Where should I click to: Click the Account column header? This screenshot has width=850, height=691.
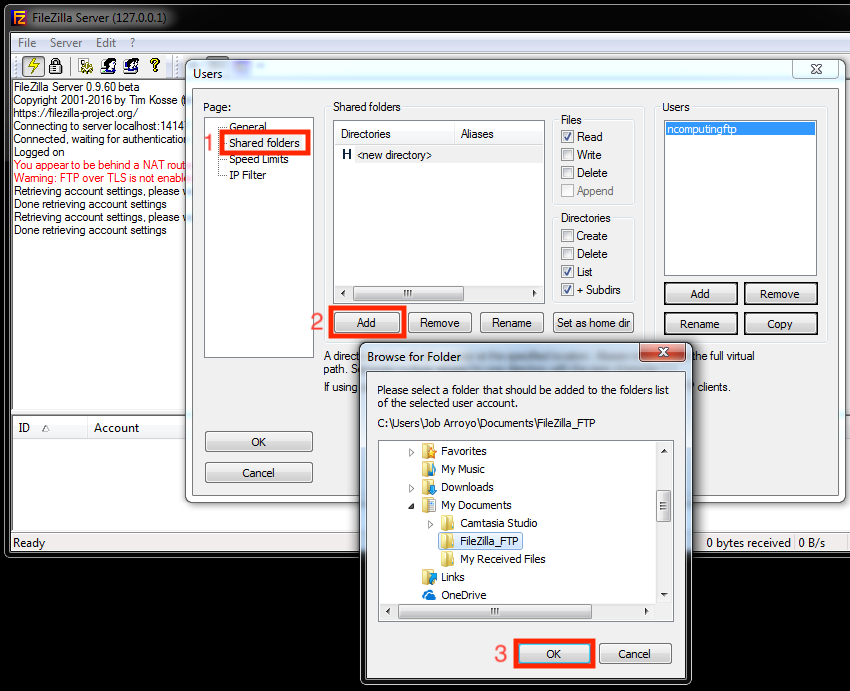(137, 428)
